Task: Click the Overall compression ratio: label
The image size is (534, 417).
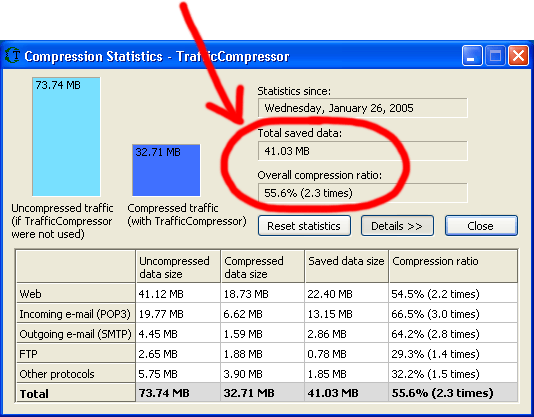Action: (x=319, y=175)
